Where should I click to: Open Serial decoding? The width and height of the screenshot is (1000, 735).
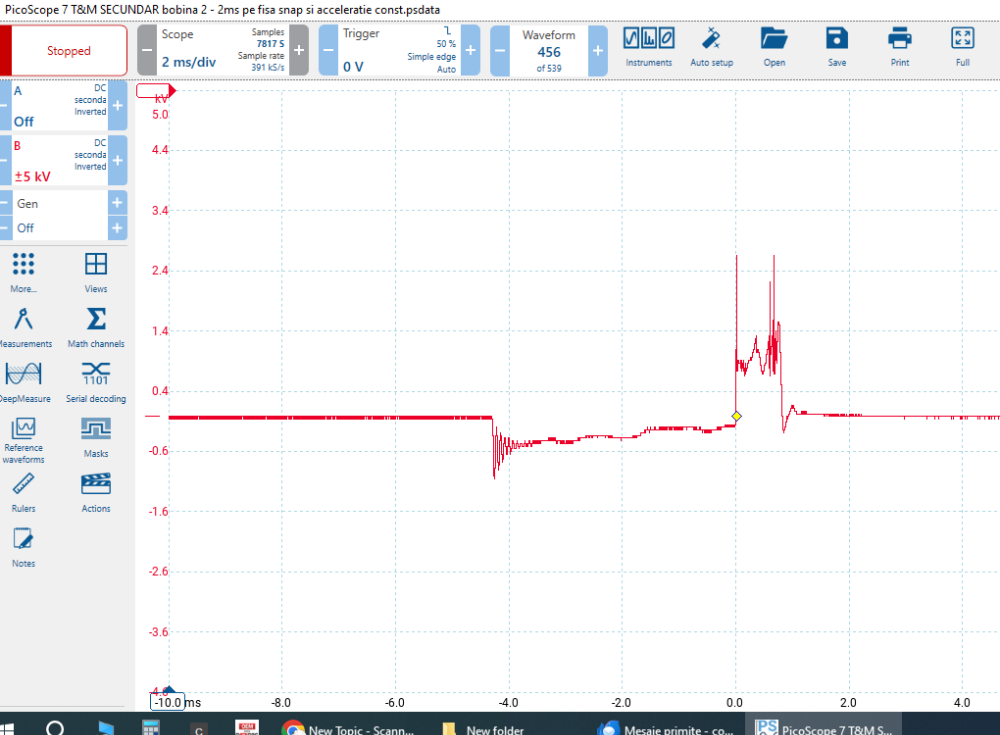point(95,383)
